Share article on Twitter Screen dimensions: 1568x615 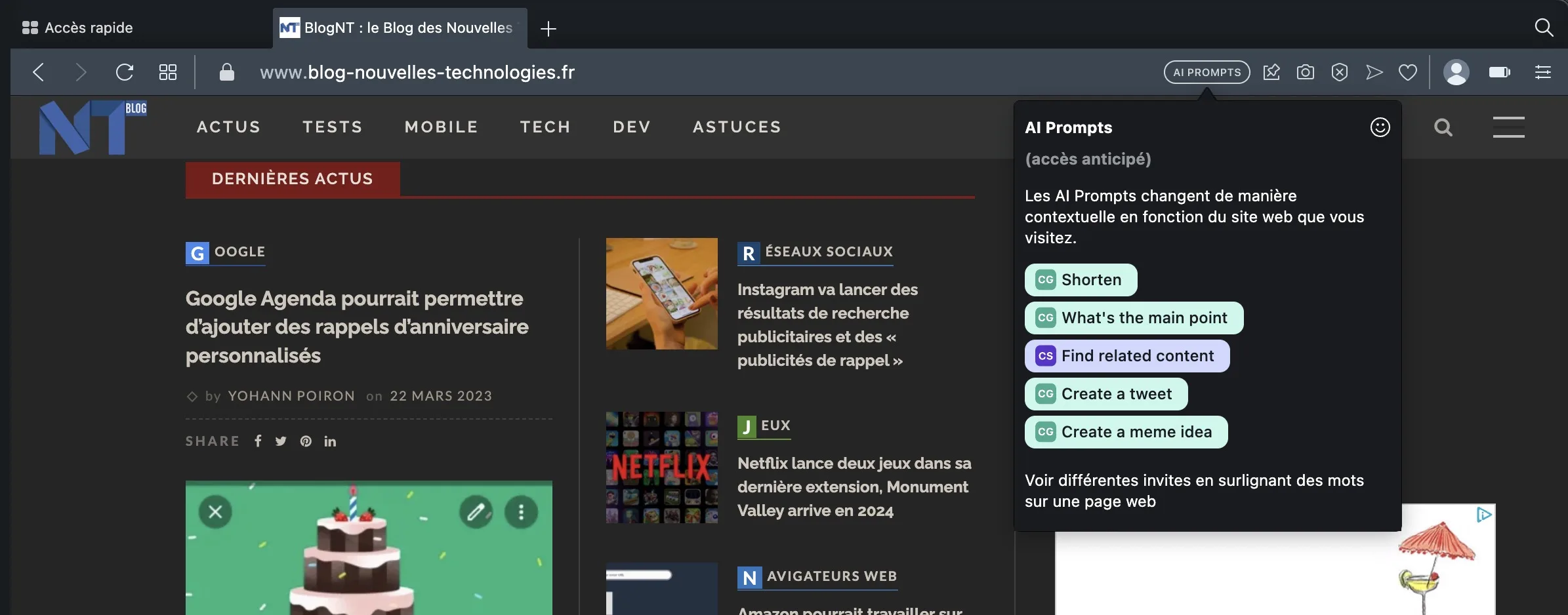point(281,441)
